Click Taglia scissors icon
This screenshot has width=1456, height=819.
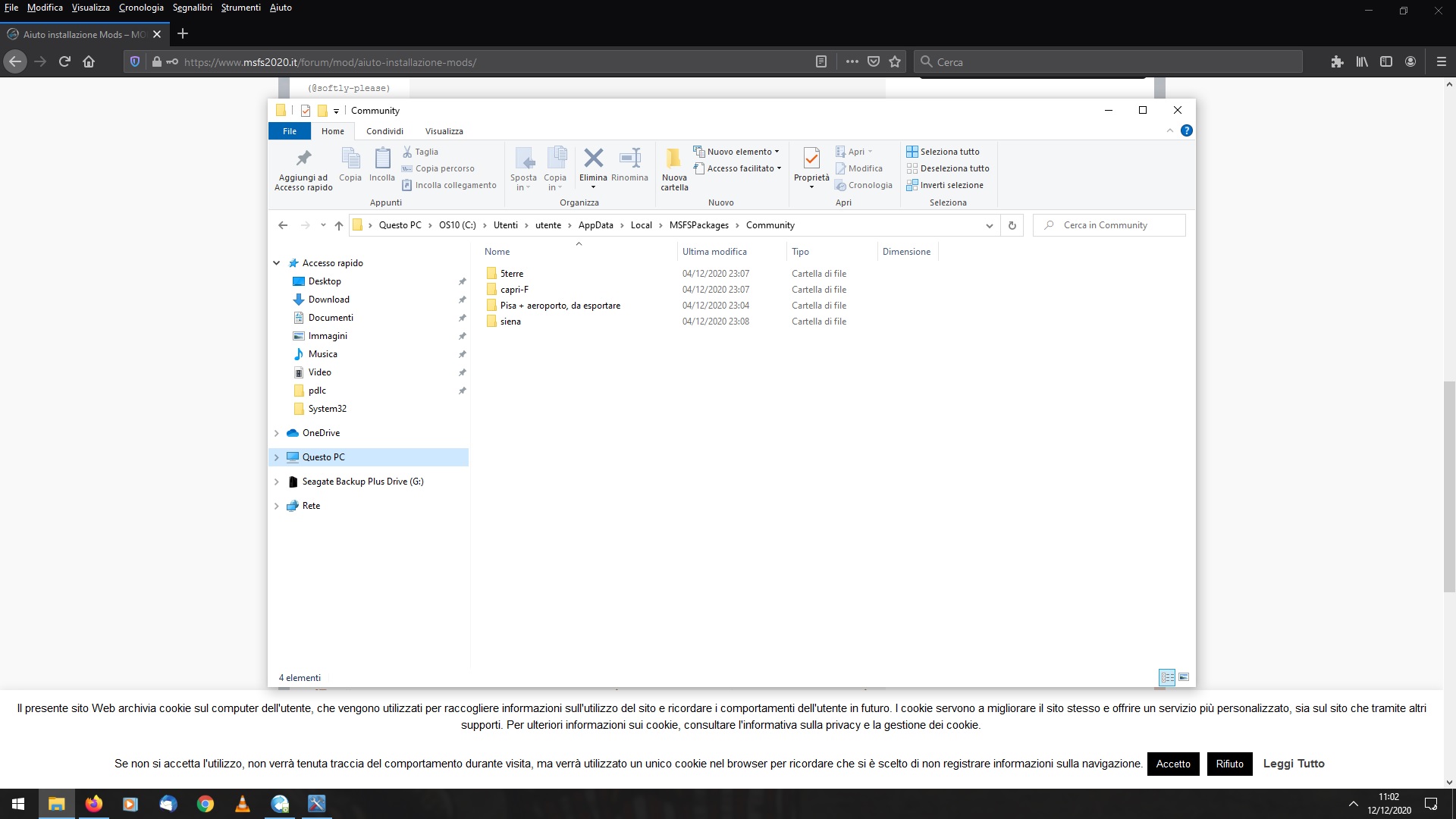(x=421, y=152)
